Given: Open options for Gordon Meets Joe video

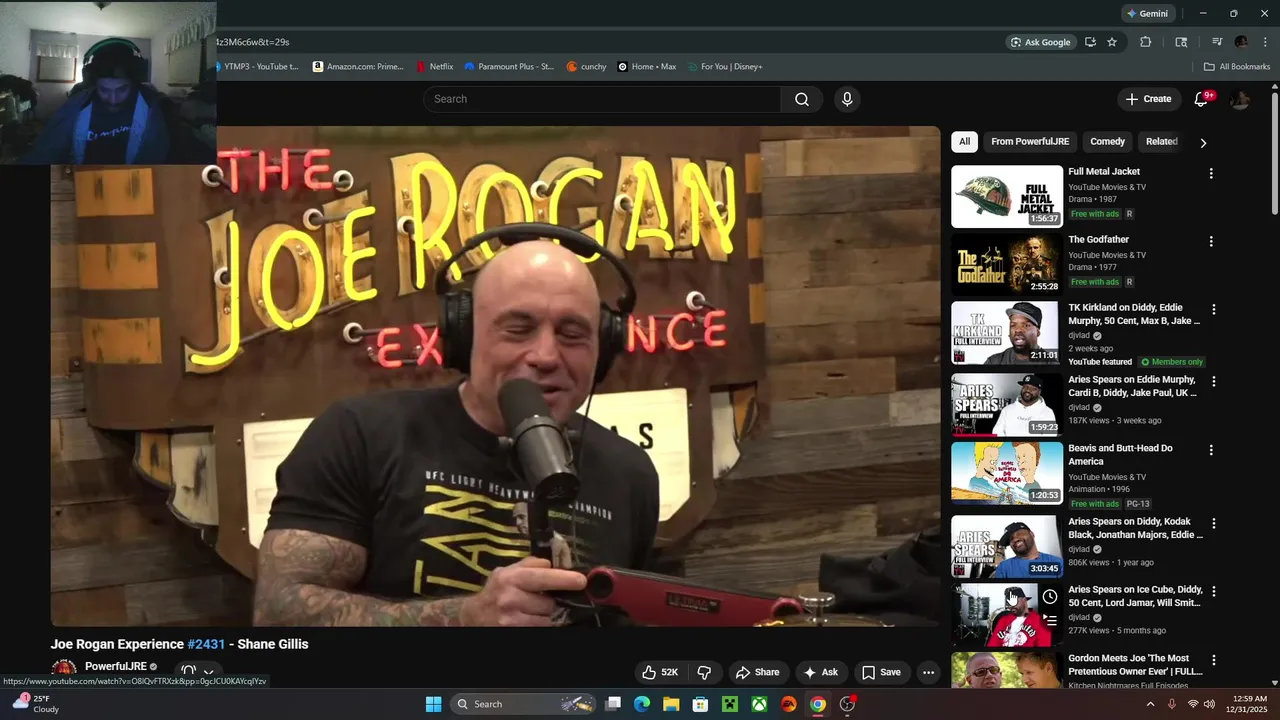Looking at the screenshot, I should click(1214, 660).
